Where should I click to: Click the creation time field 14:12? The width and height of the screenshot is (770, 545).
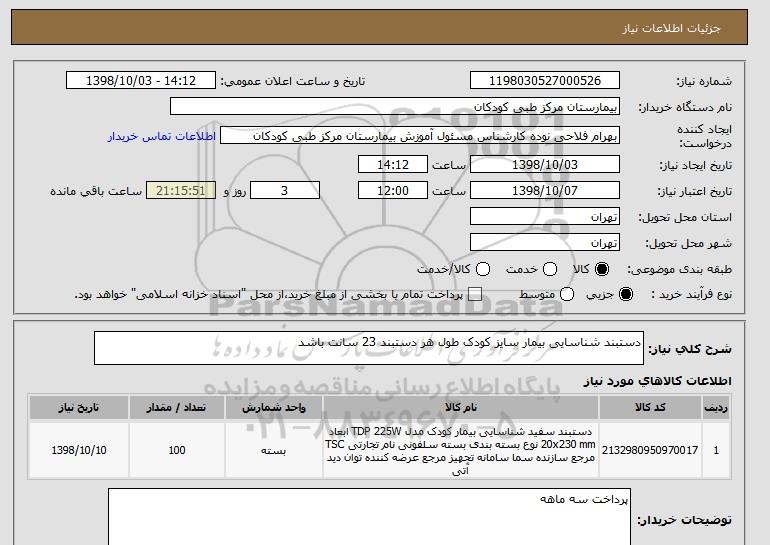tap(393, 164)
